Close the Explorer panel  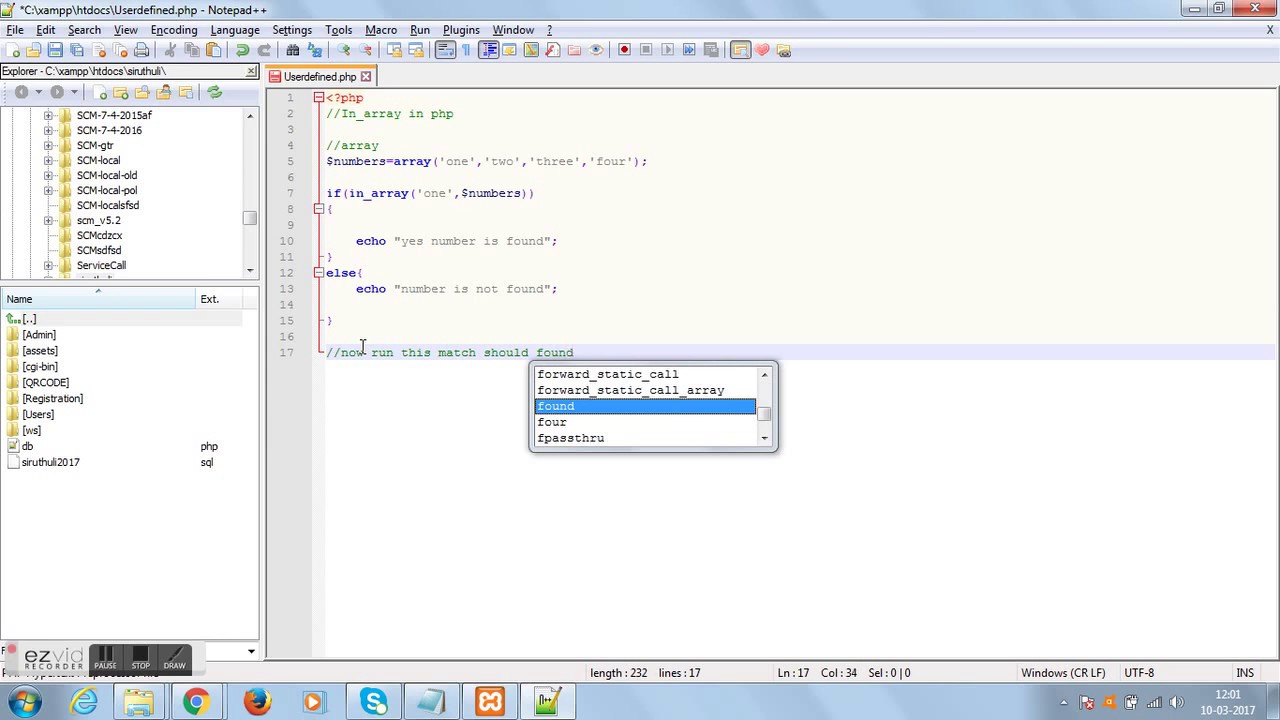252,71
